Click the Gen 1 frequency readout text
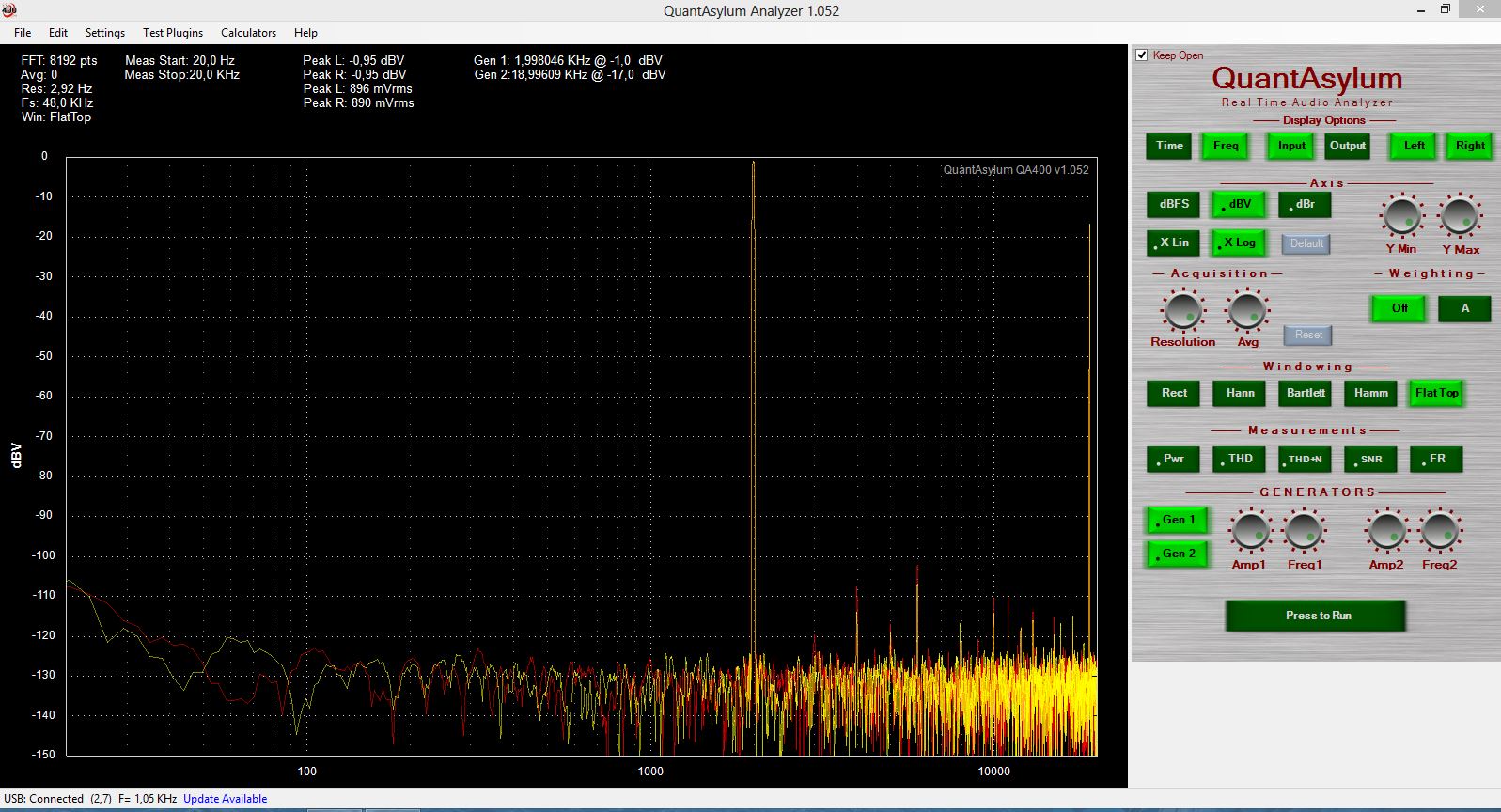 tap(568, 60)
